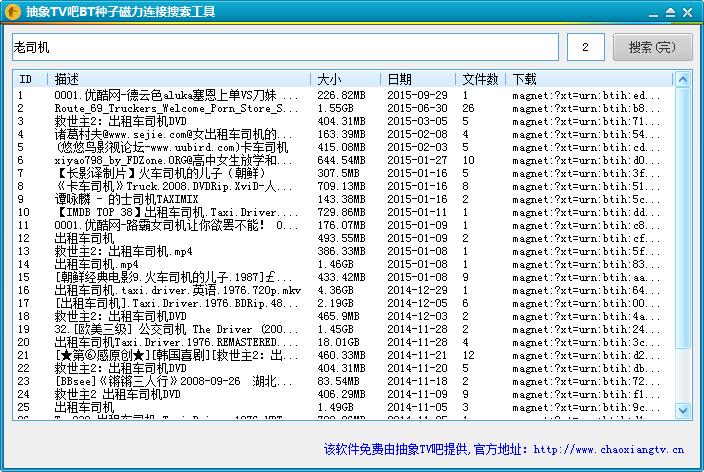Viewport: 704px width, 472px height.
Task: Select 32.[欧美三级] 公交司机 row
Action: pyautogui.click(x=343, y=330)
